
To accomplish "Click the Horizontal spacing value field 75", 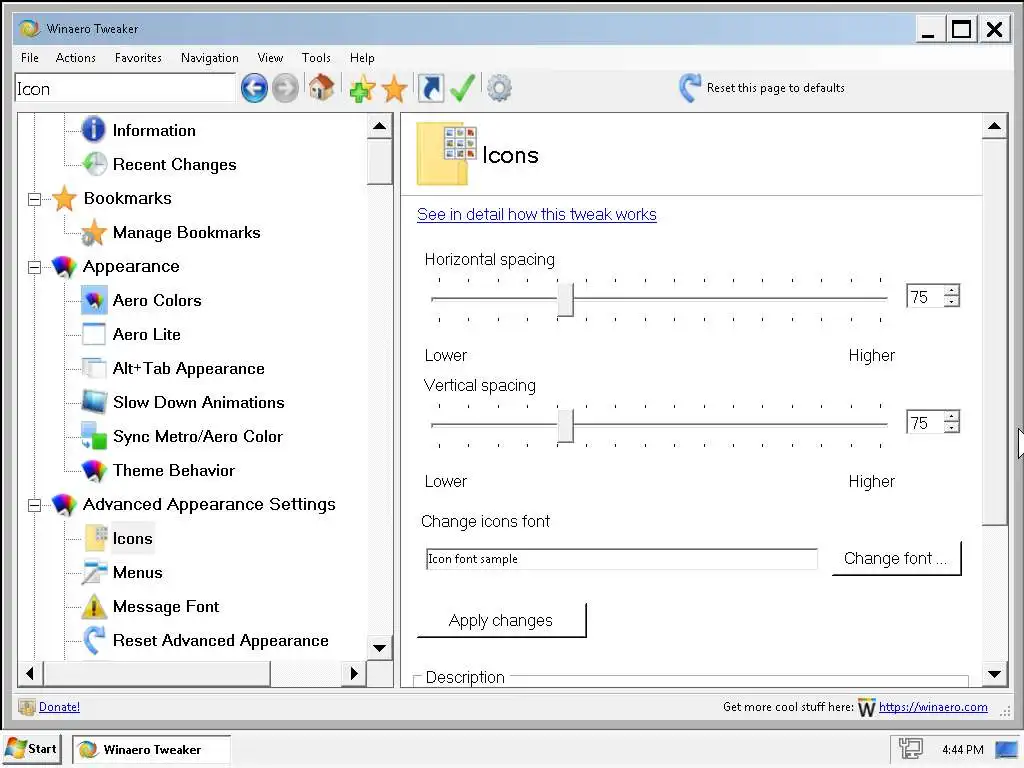I will 925,296.
